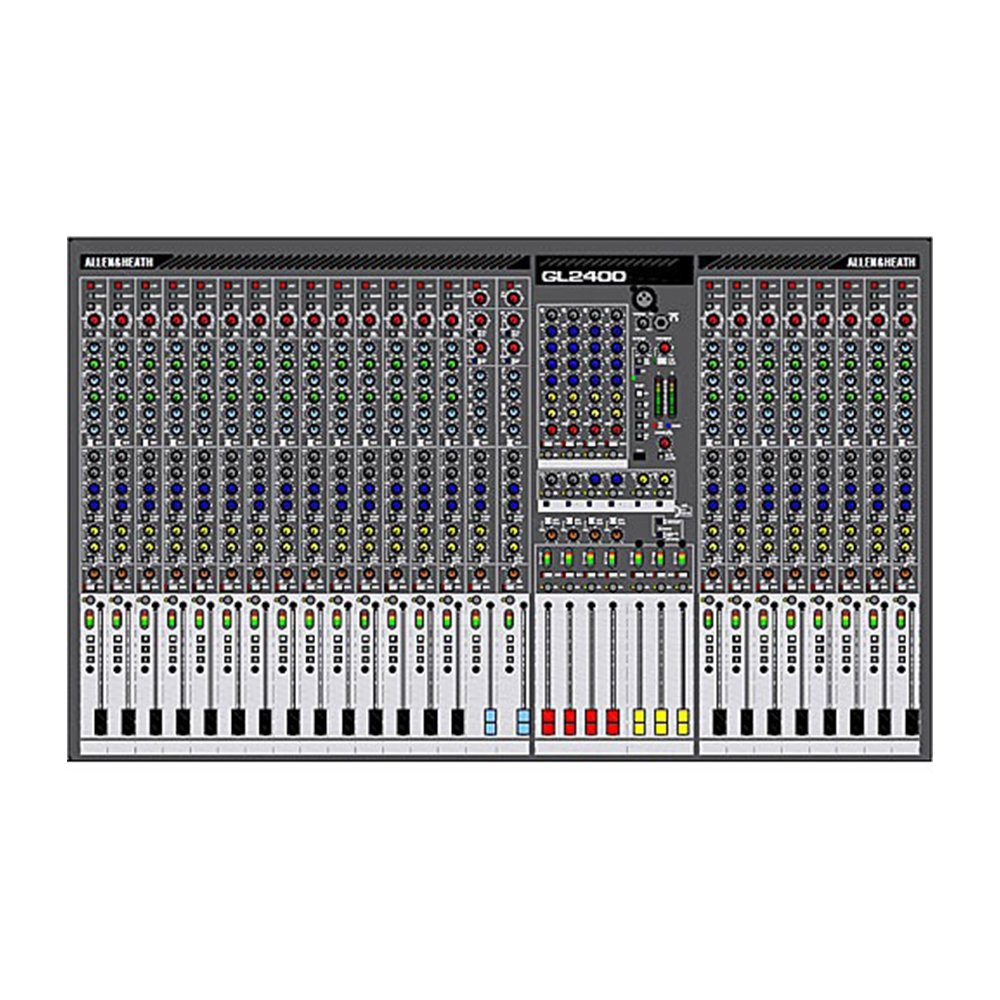Click the upper dark blue aux knob on channel 1
Viewport: 1000px width, 1000px height.
pos(93,490)
